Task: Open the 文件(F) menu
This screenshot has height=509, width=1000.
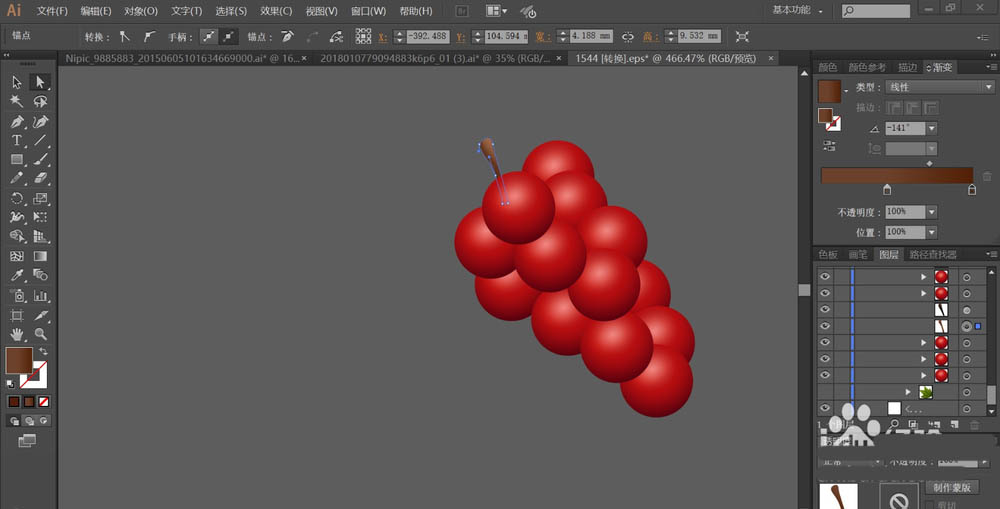Action: point(52,11)
